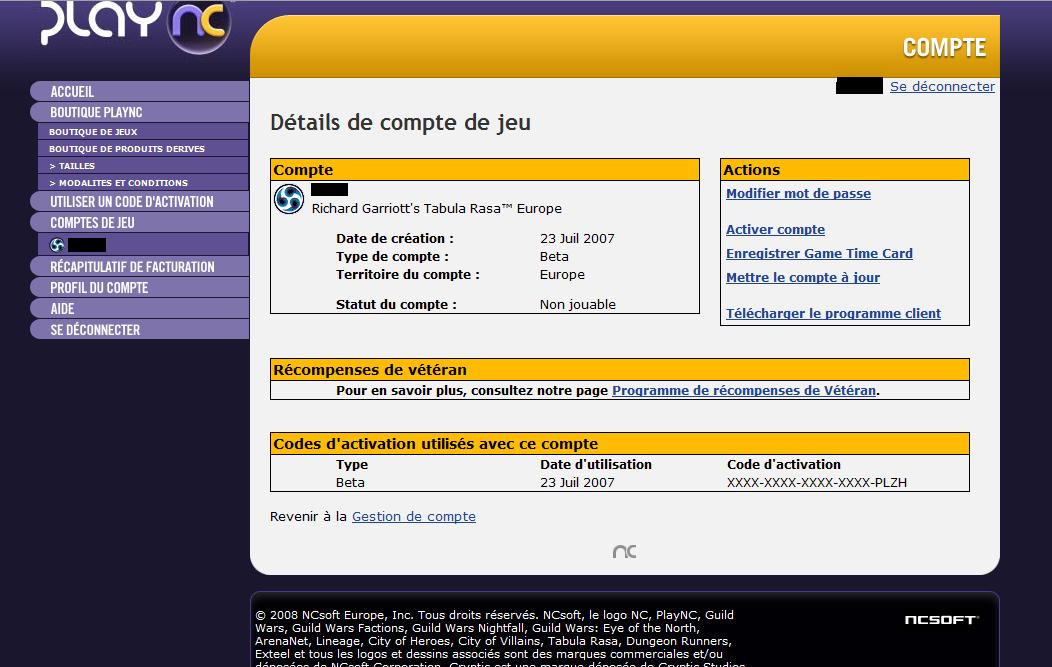
Task: Click the 23 Juil 2007 creation date
Action: pos(577,238)
